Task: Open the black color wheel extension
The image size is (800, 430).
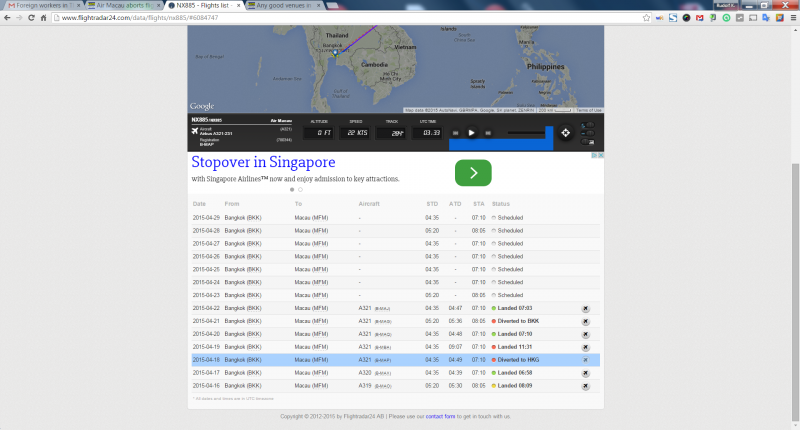Action: click(x=686, y=18)
